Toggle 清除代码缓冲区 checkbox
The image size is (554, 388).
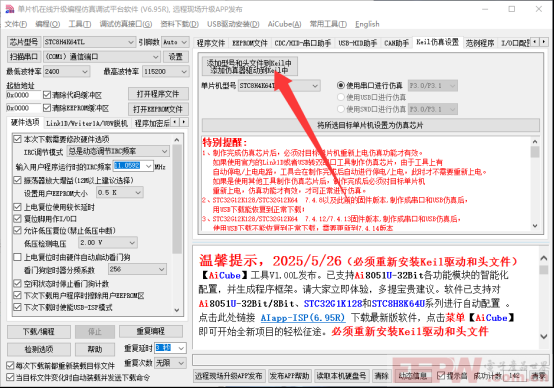47,95
